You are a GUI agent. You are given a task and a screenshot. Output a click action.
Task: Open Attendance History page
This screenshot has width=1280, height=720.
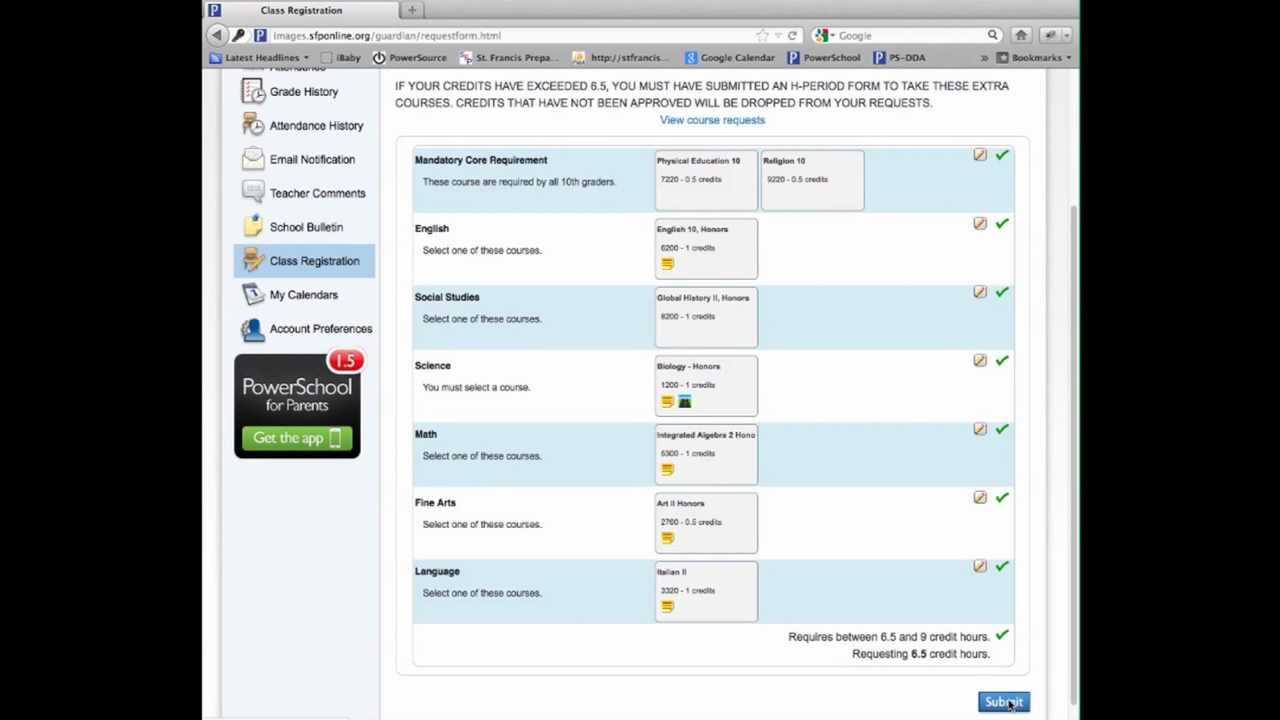click(x=316, y=125)
